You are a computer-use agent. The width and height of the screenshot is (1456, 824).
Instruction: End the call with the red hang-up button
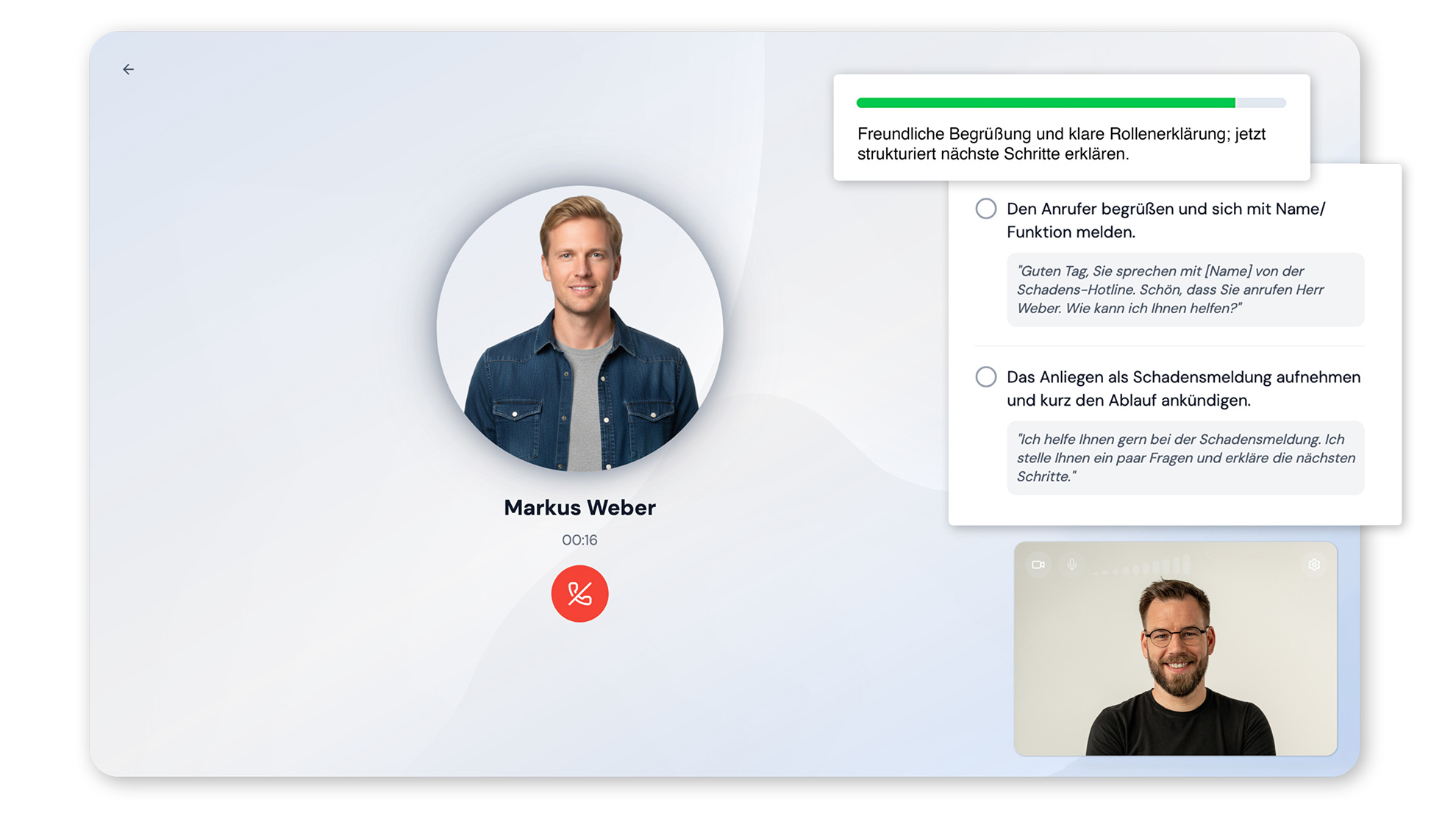579,593
